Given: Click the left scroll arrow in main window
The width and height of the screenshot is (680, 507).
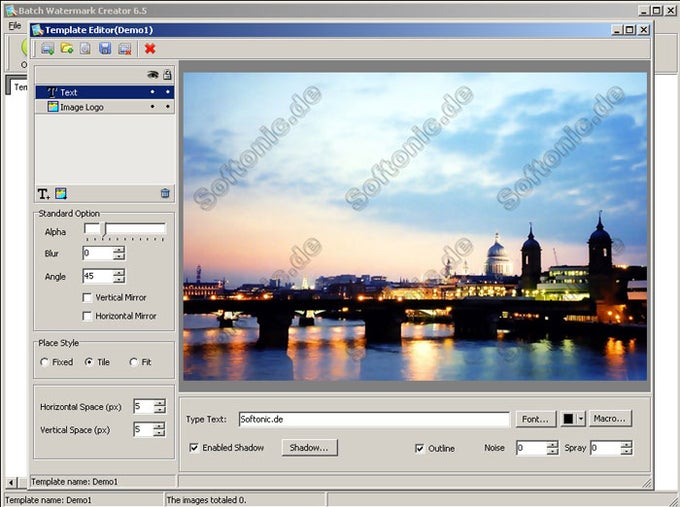Looking at the screenshot, I should (x=11, y=482).
